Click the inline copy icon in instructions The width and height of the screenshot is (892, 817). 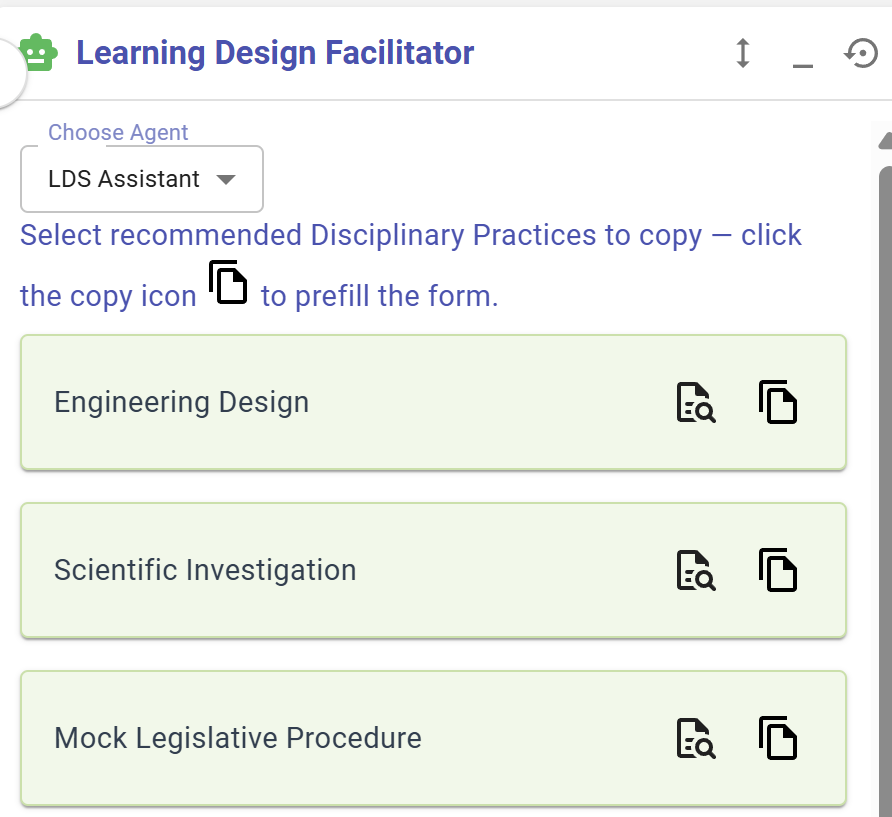228,282
